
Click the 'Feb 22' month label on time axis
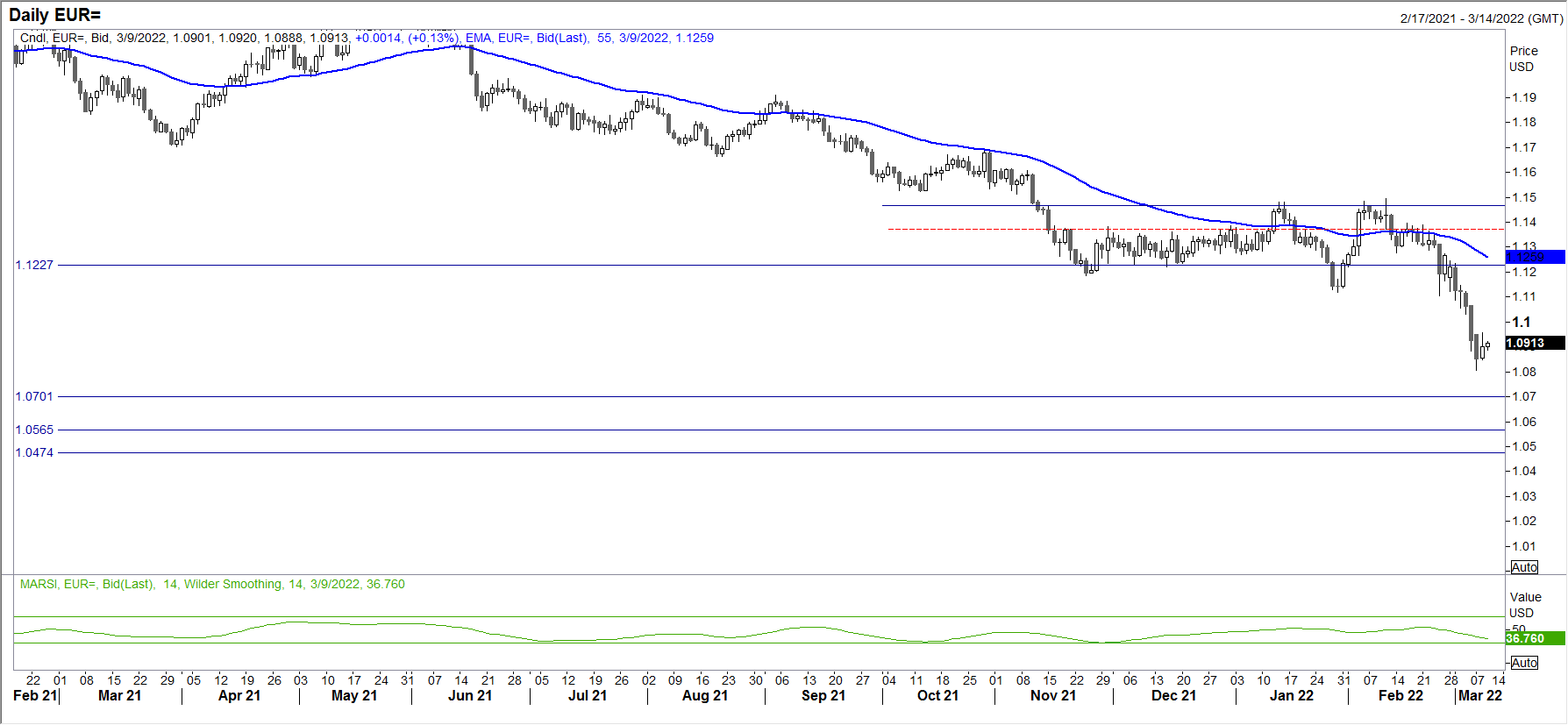[1401, 695]
